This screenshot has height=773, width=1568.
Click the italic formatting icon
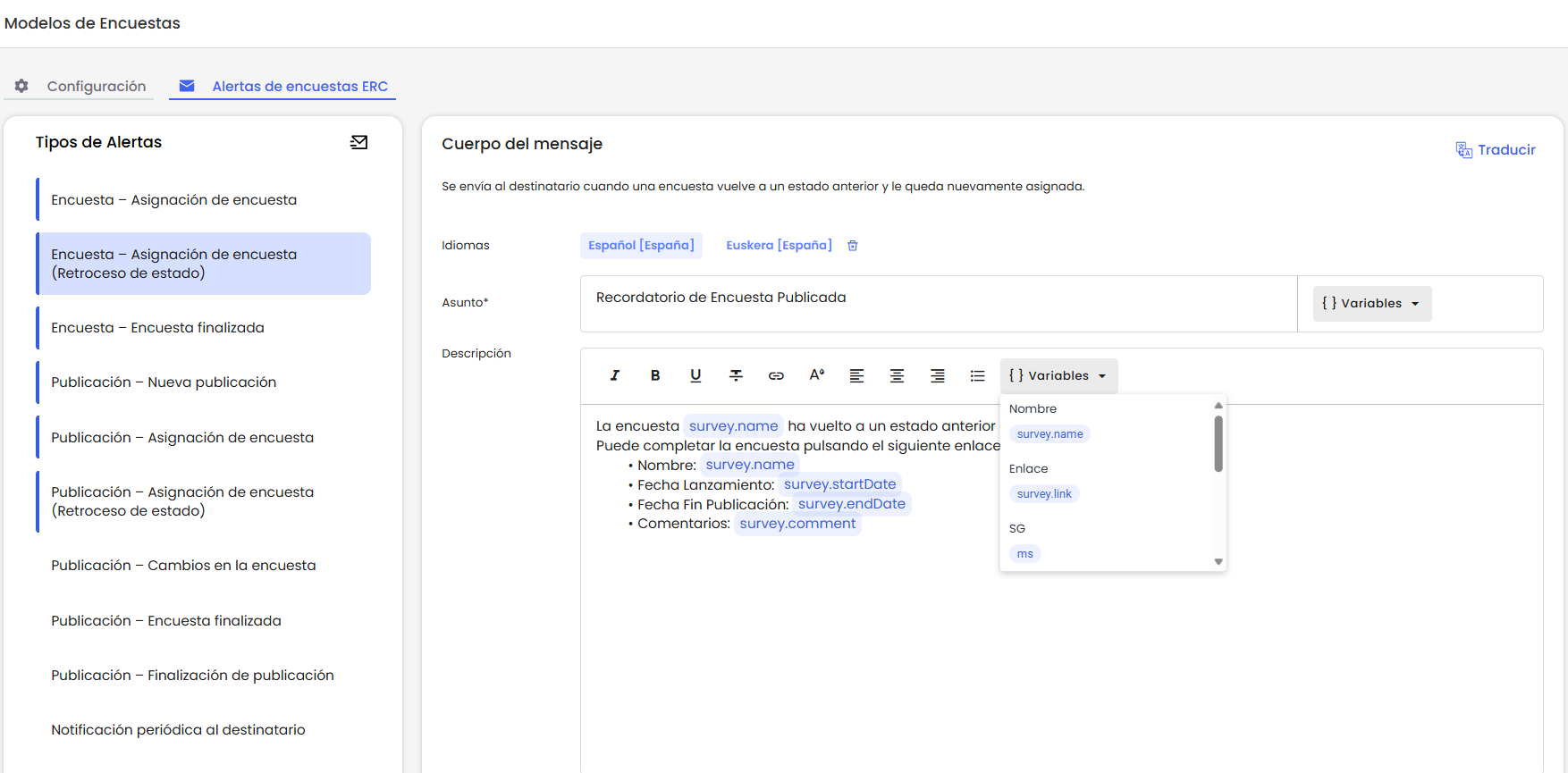point(615,375)
